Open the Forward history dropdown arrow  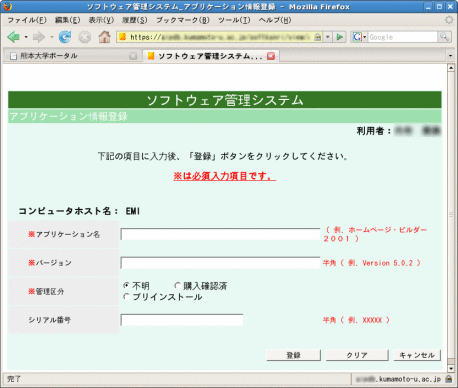click(52, 37)
